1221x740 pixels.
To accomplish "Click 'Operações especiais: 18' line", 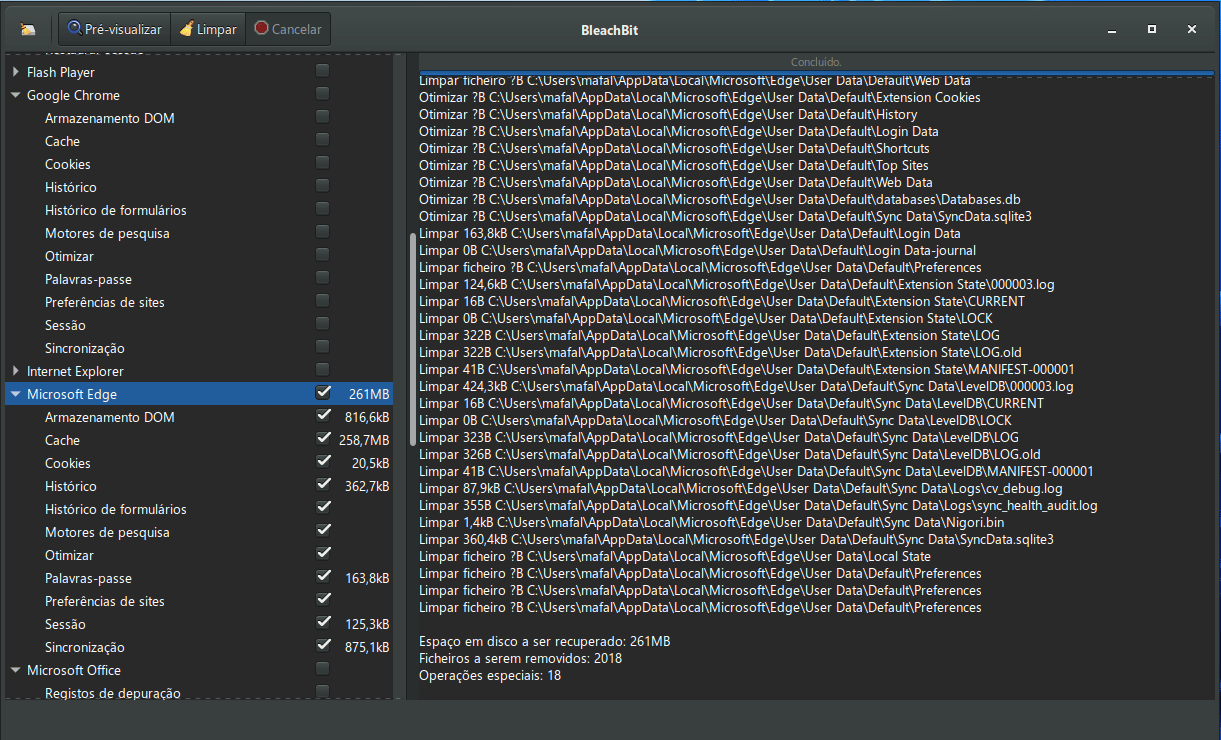I will click(x=490, y=675).
